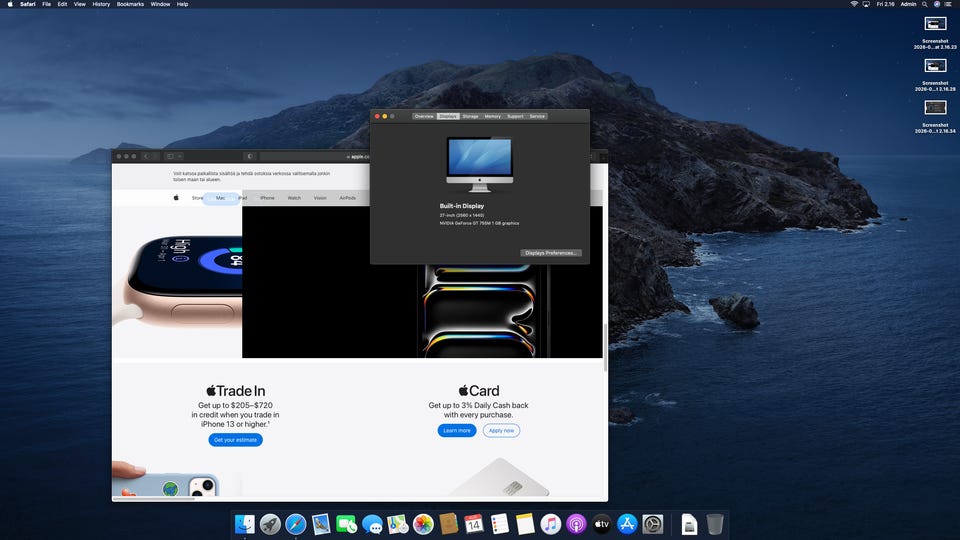
Task: Open FaceTime in the Dock
Action: pos(347,524)
